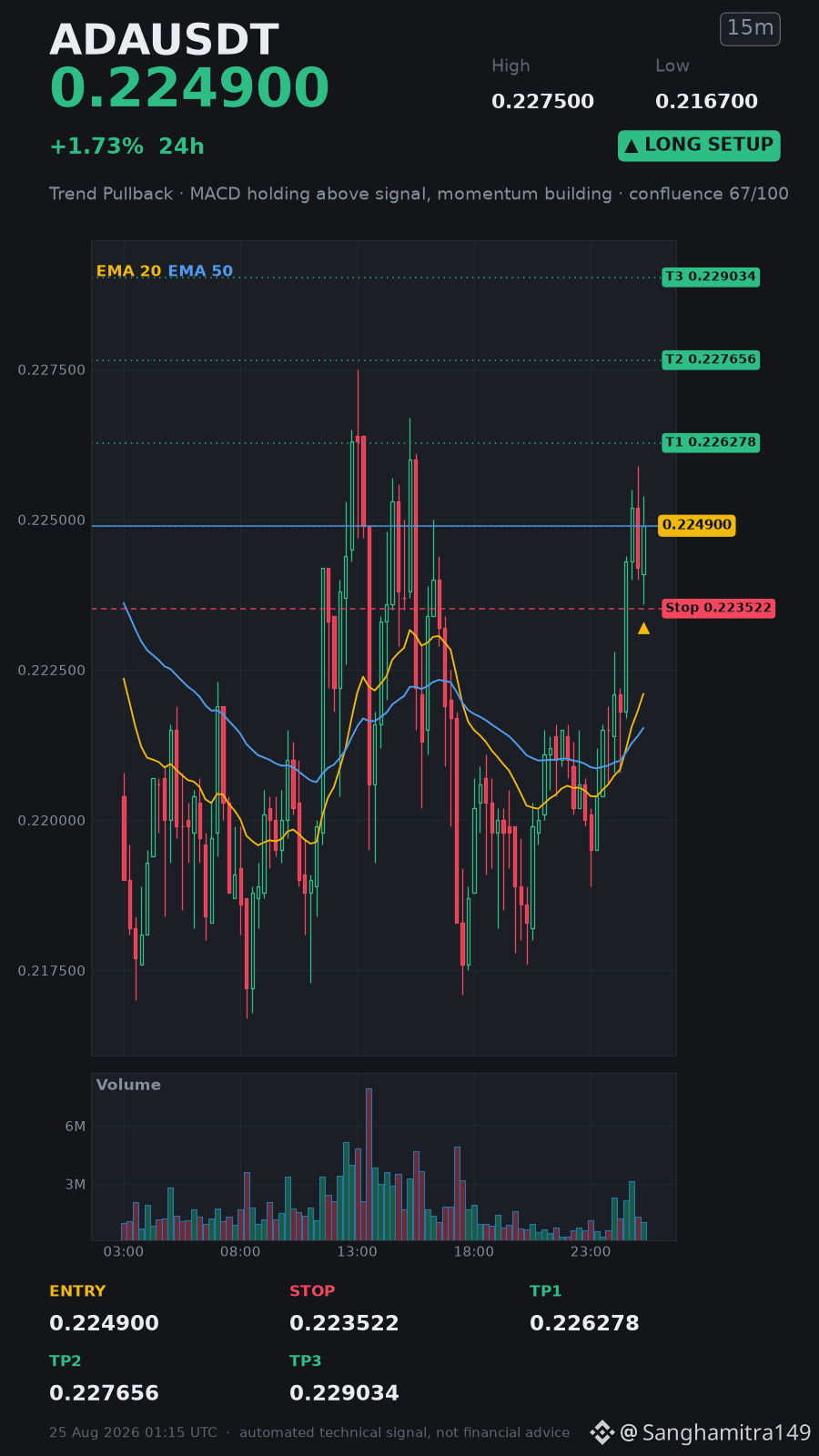Click the 0.225000 price axis label

52,521
